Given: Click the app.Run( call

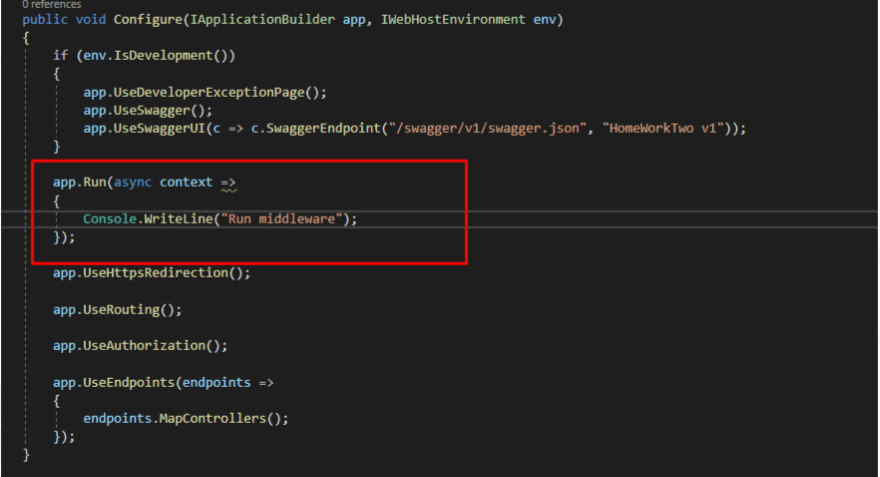Looking at the screenshot, I should coord(82,182).
